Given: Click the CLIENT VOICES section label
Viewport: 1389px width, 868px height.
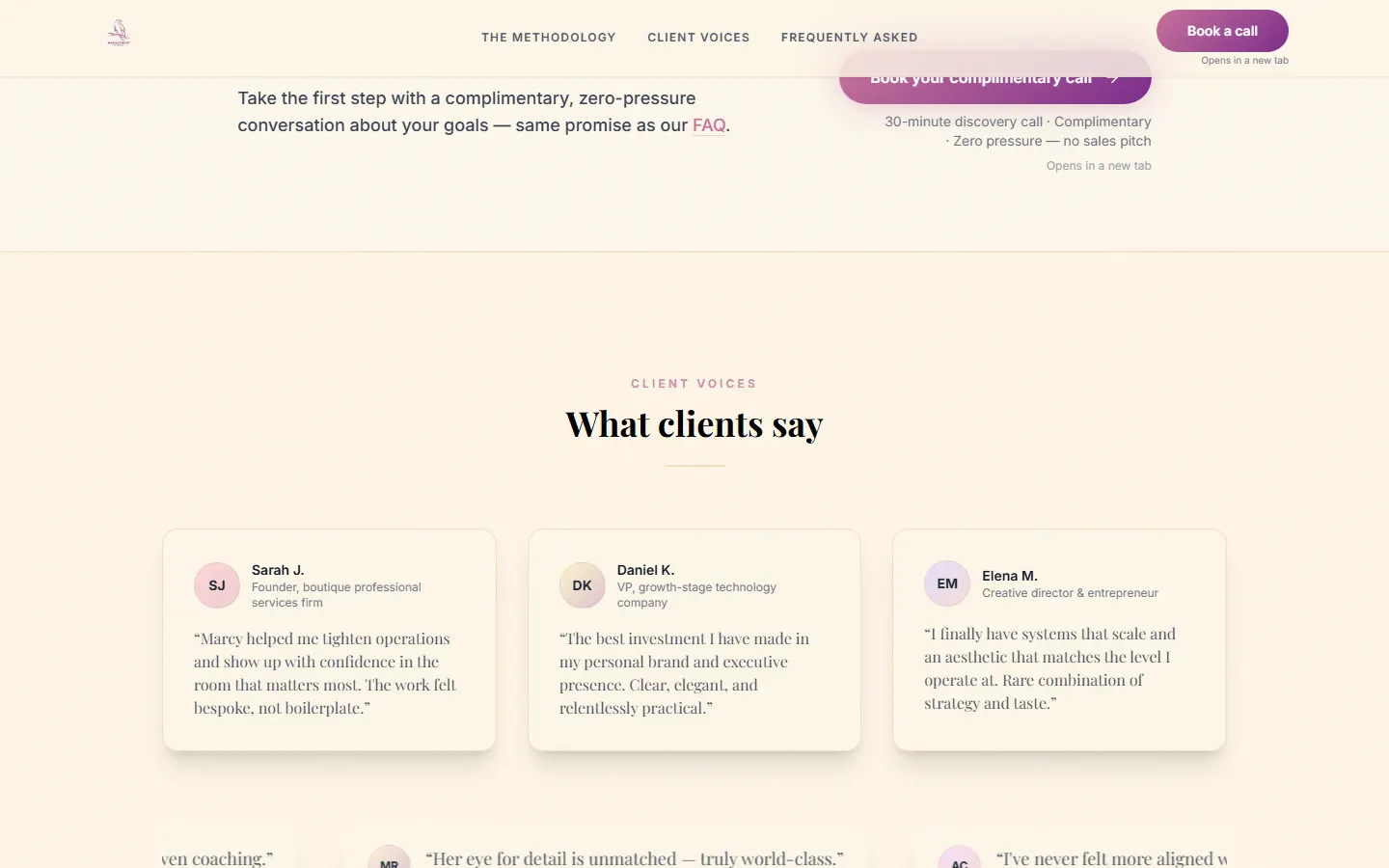Looking at the screenshot, I should pyautogui.click(x=694, y=384).
